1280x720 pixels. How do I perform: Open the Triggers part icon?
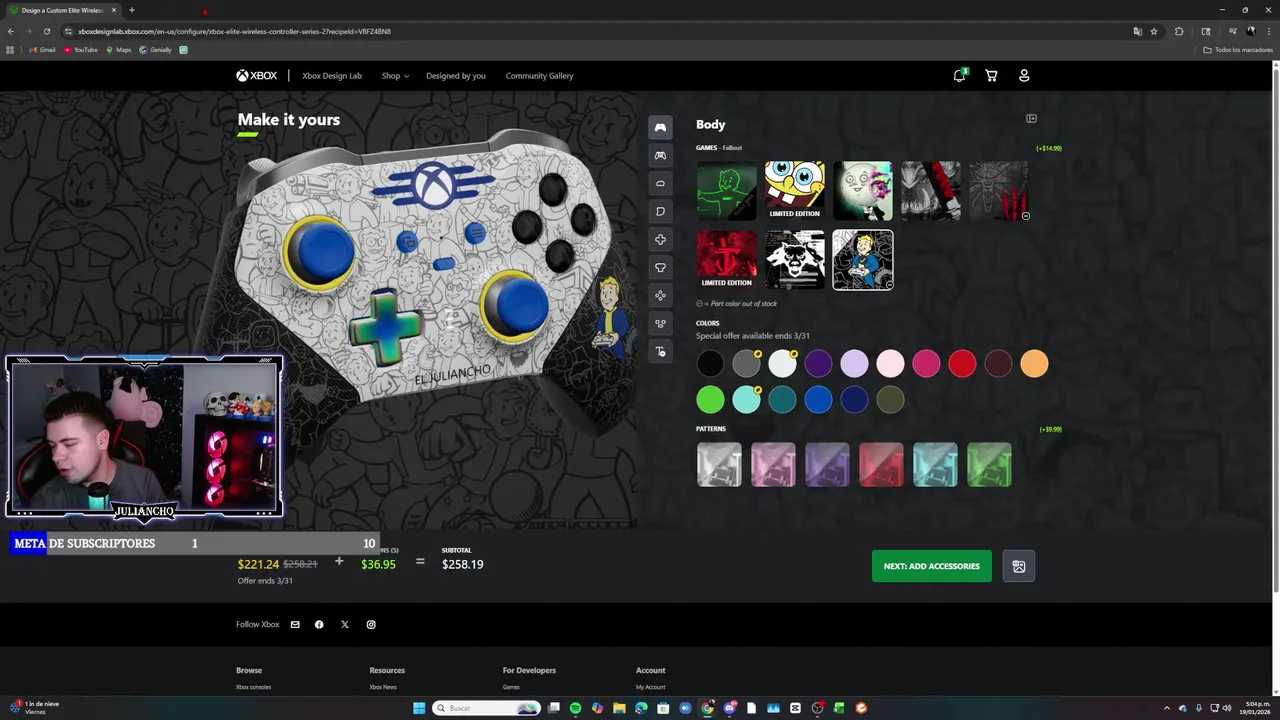(660, 211)
